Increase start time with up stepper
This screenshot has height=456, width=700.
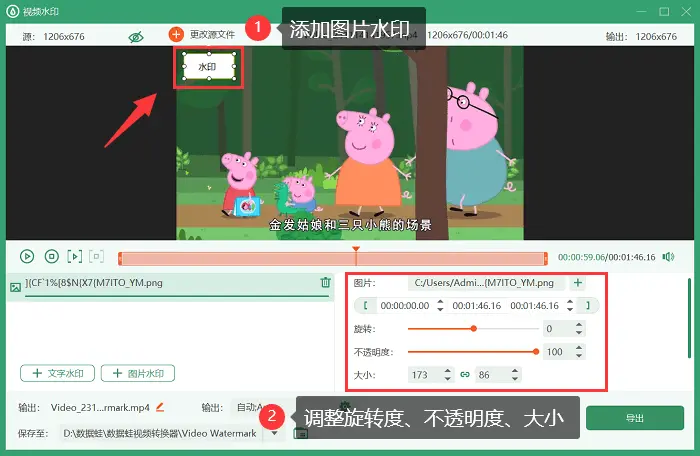pyautogui.click(x=440, y=302)
